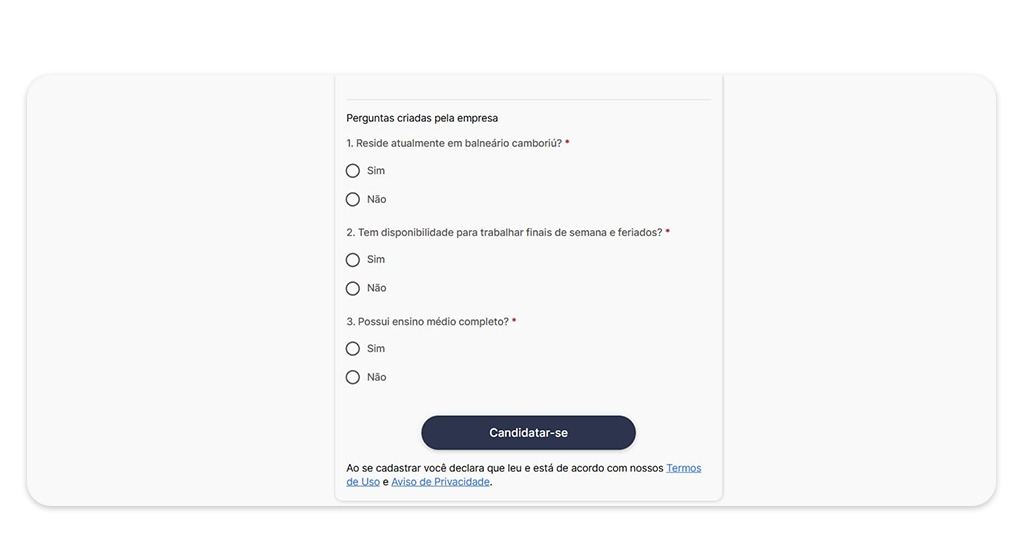Open the Aviso de Privacidade link
This screenshot has width=1024, height=536.
click(x=440, y=482)
